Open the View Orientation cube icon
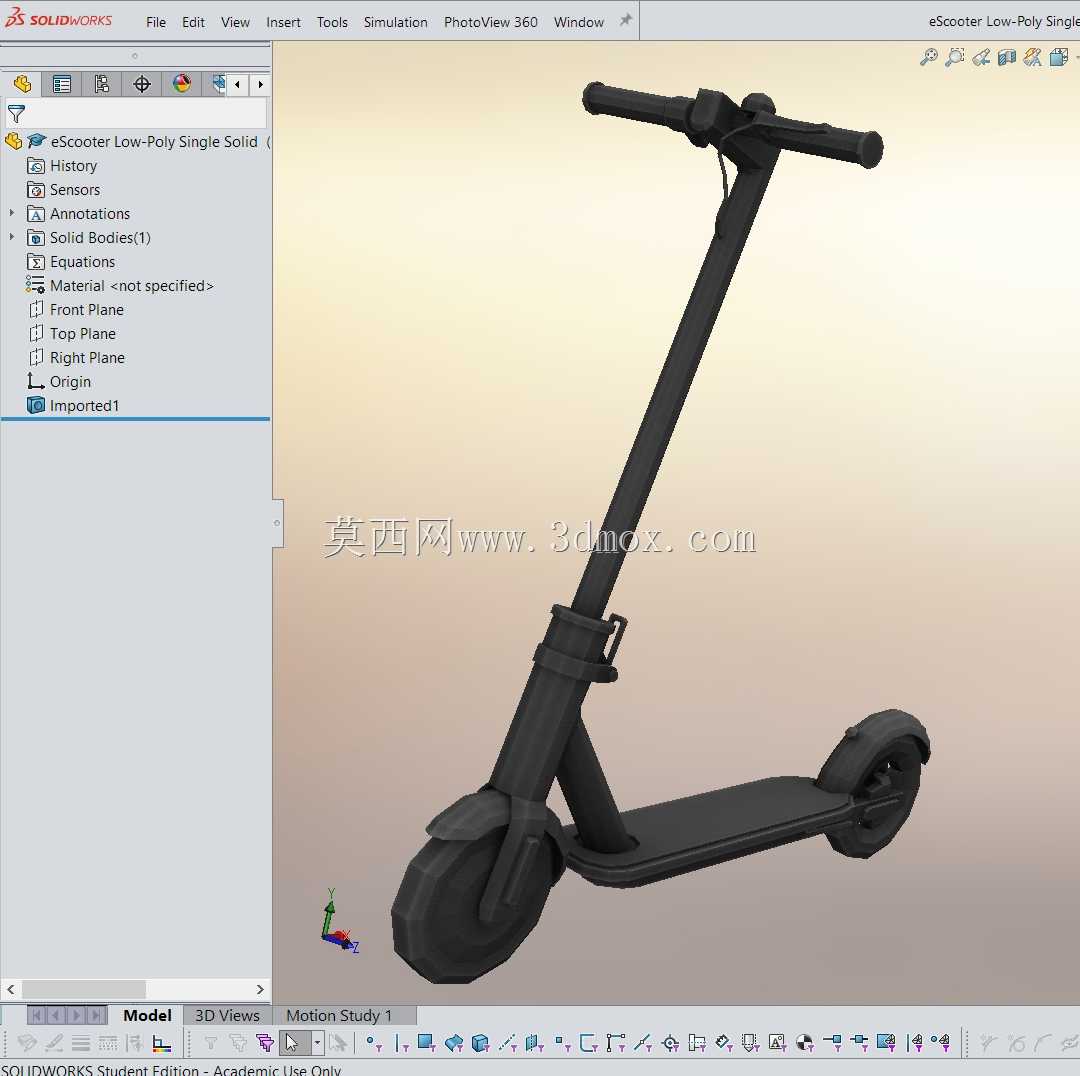The height and width of the screenshot is (1076, 1080). point(1059,57)
